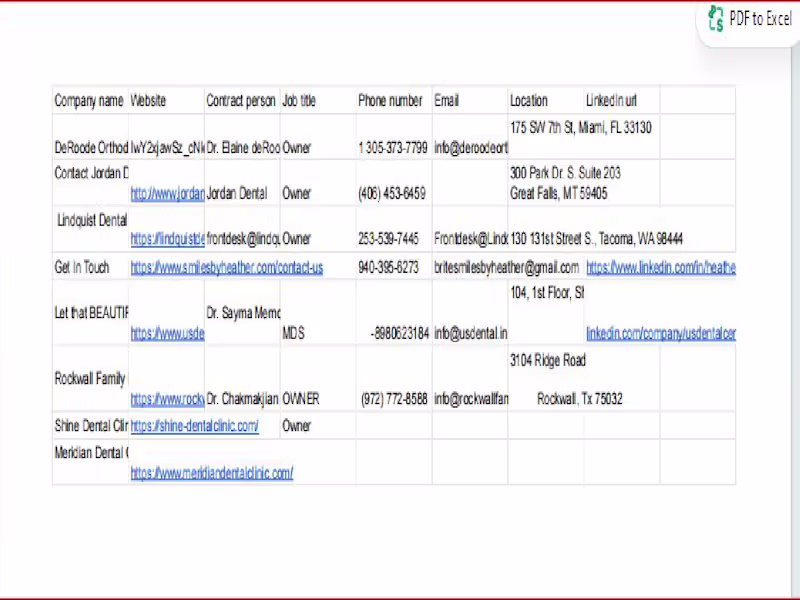Select the 3104 Ridge Road address text
This screenshot has width=800, height=600.
click(x=547, y=361)
